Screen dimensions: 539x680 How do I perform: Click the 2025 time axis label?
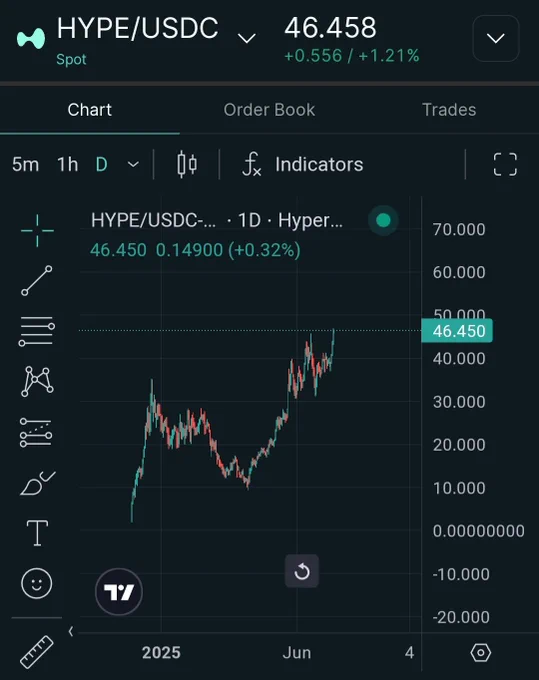pyautogui.click(x=161, y=653)
